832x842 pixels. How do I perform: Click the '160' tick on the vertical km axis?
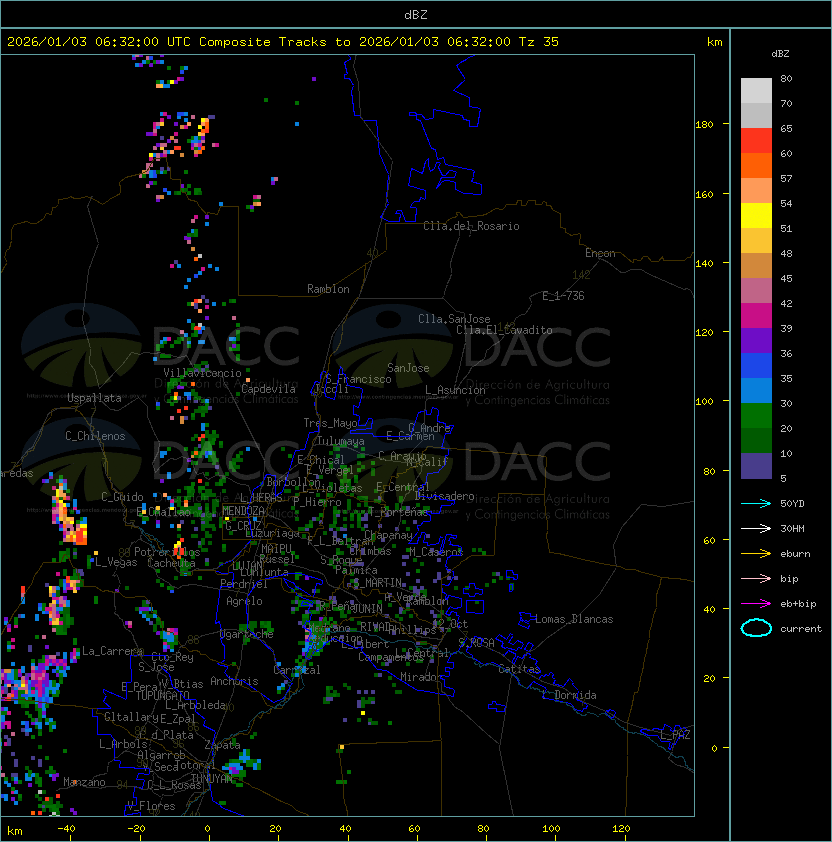pos(704,194)
